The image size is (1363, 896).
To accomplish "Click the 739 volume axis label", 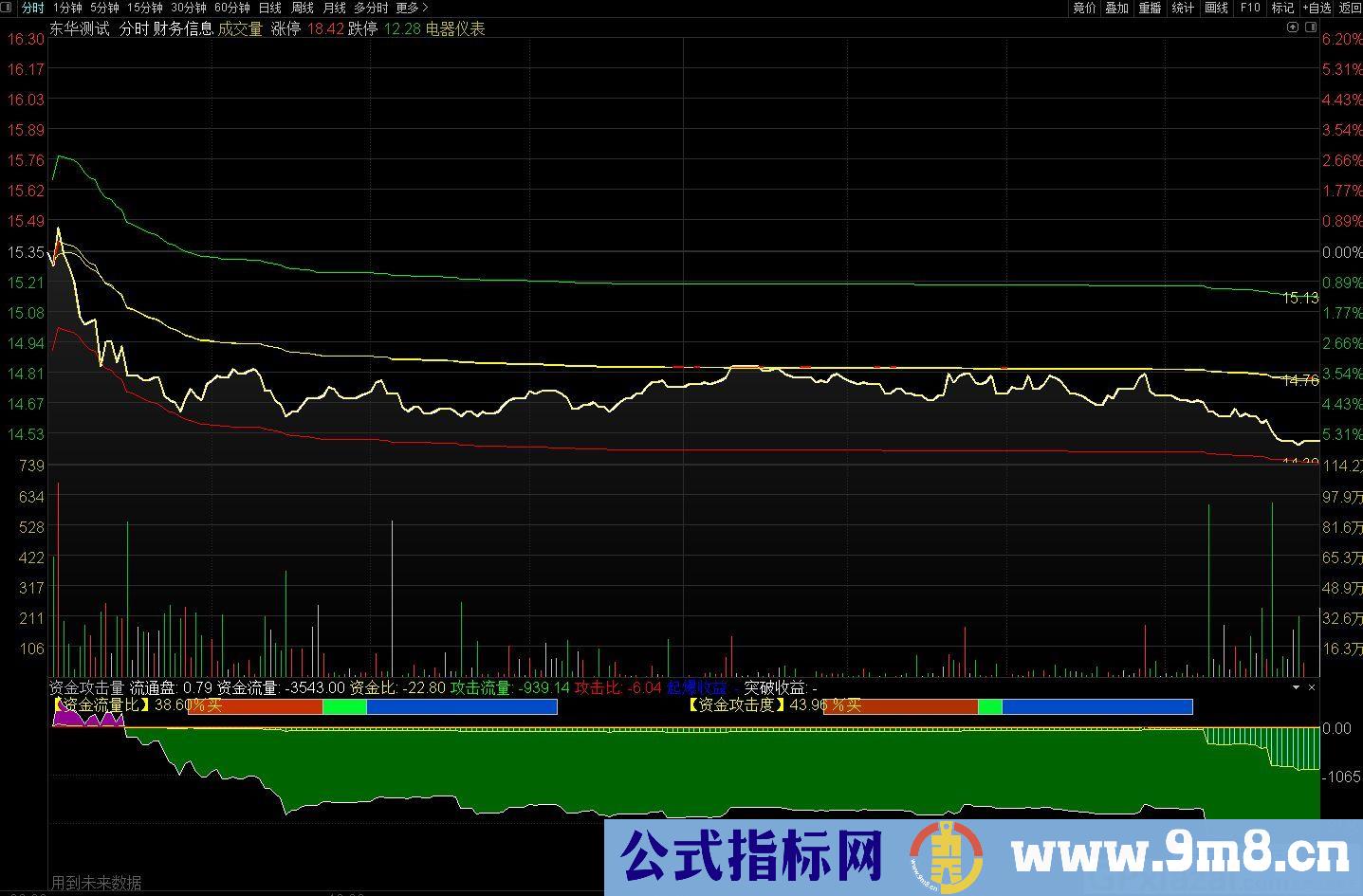I will (32, 466).
